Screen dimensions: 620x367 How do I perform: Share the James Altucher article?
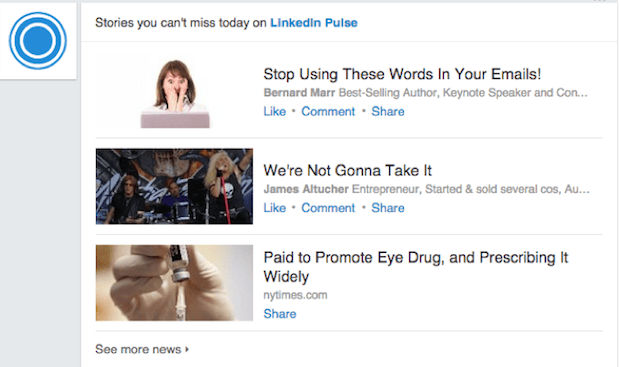[388, 208]
